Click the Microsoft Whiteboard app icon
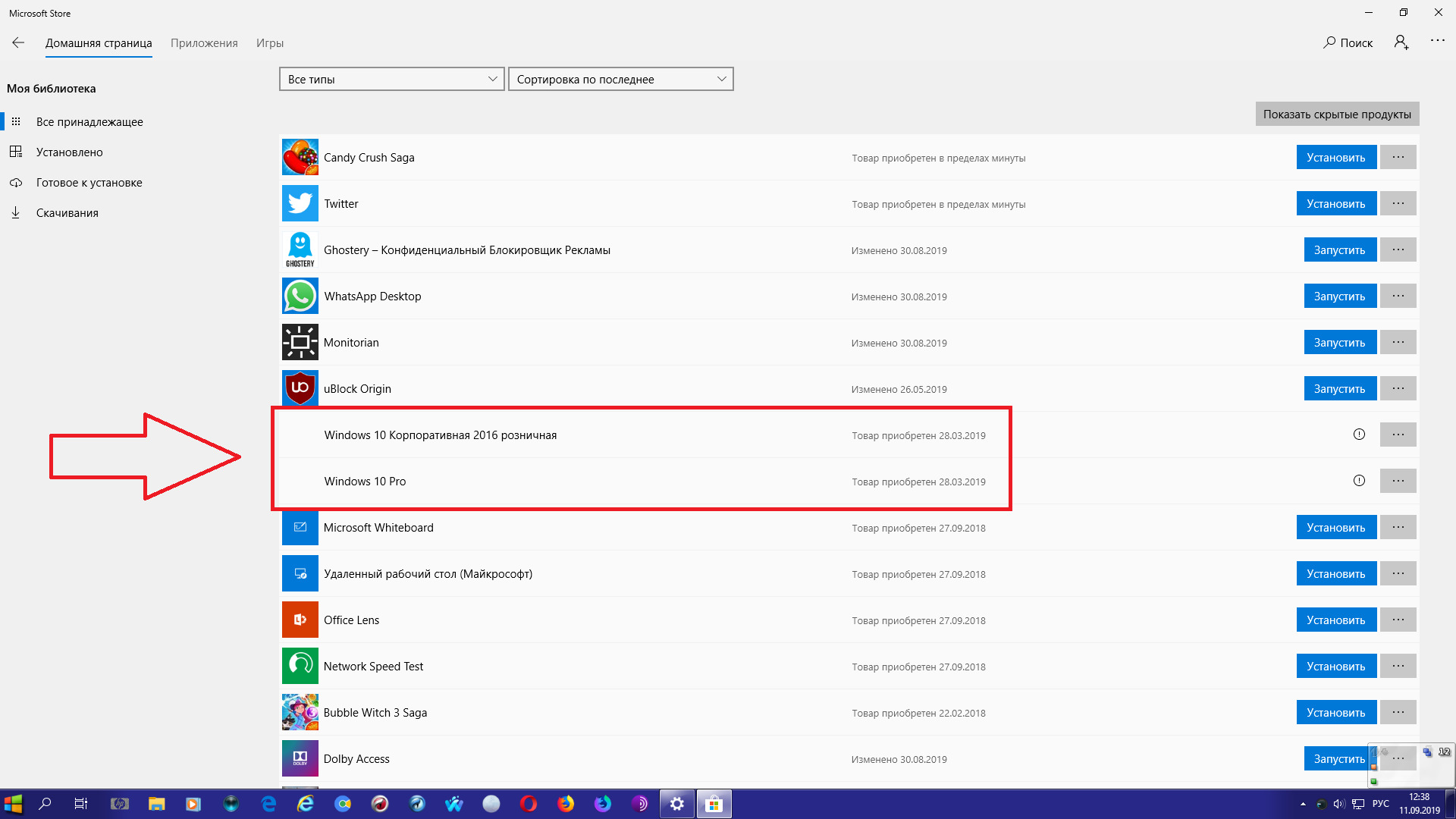1456x819 pixels. click(x=300, y=528)
